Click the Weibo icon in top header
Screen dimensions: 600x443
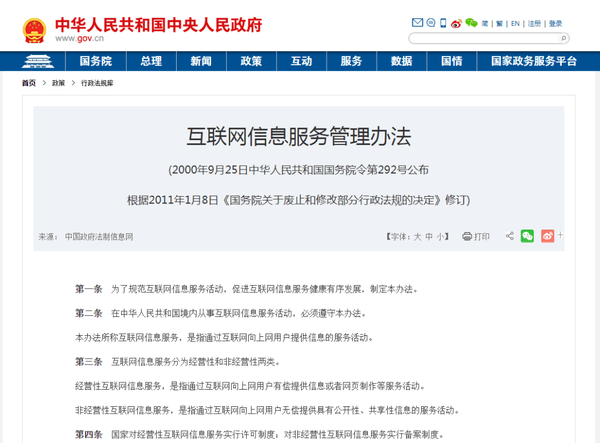tap(456, 23)
